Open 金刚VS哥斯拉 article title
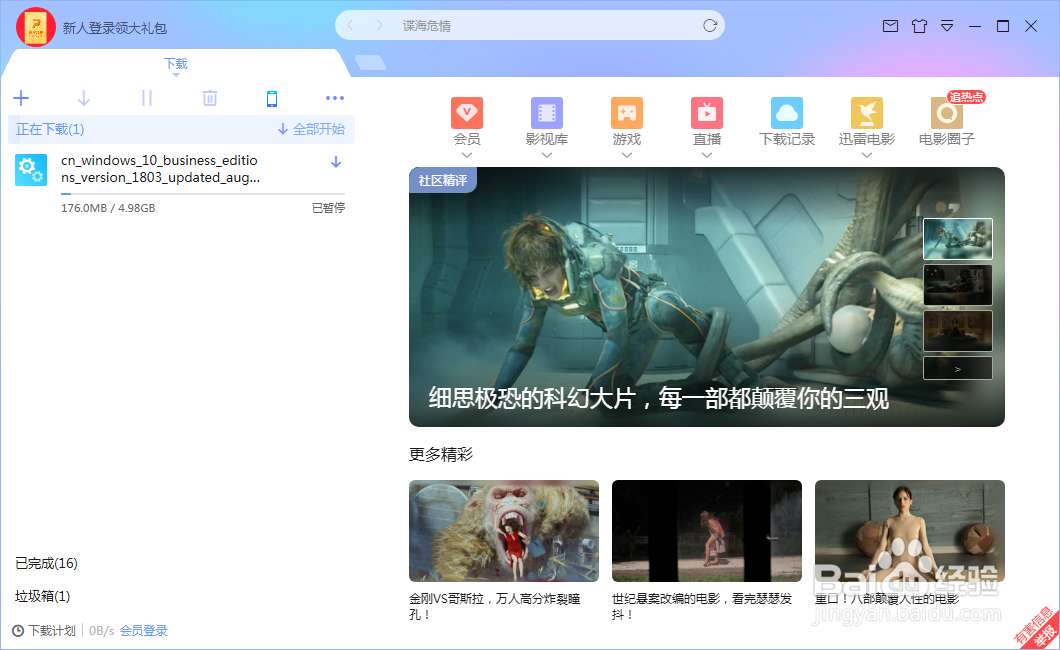Image resolution: width=1060 pixels, height=650 pixels. click(x=495, y=607)
